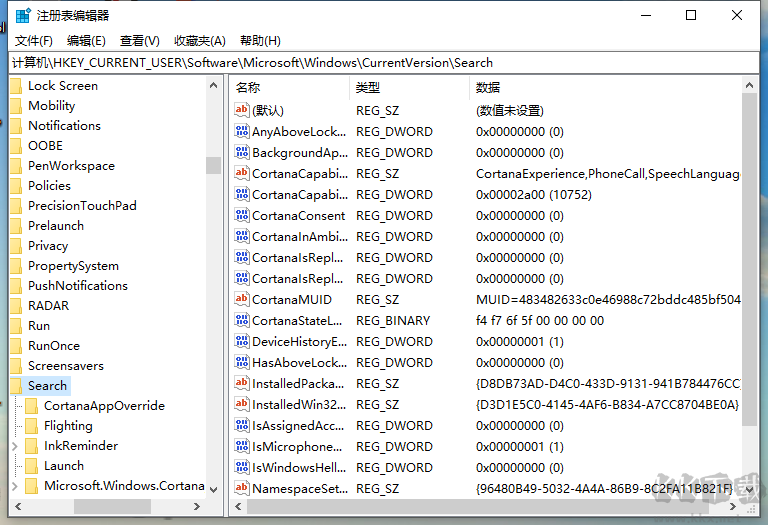Viewport: 768px width, 525px height.
Task: Select the PushNotifications key
Action: tap(78, 286)
